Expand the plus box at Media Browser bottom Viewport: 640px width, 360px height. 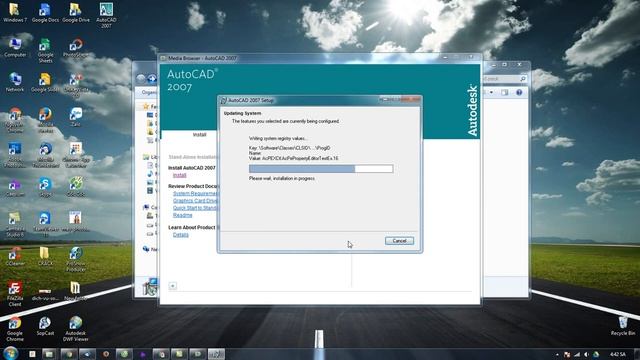click(173, 286)
